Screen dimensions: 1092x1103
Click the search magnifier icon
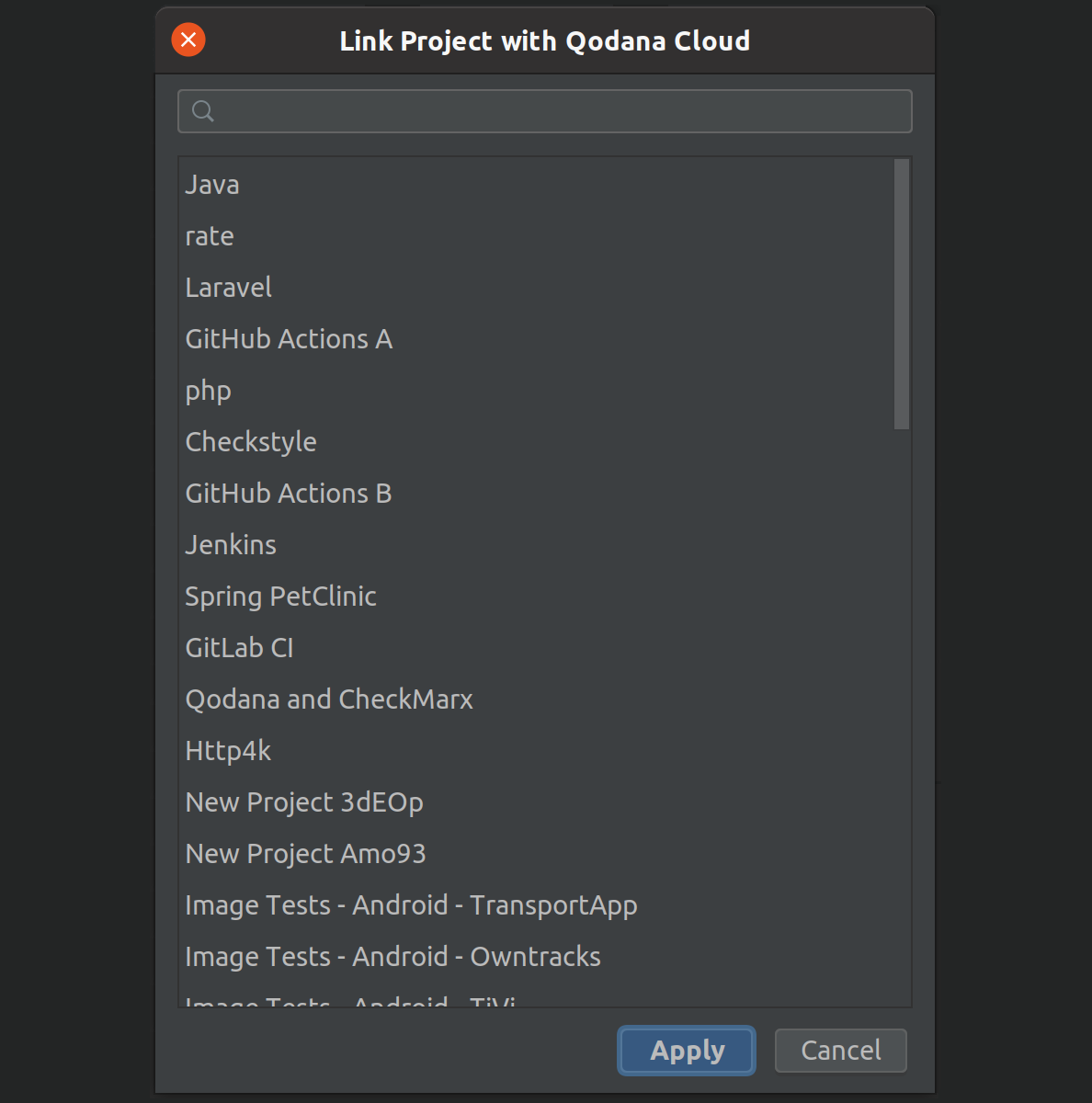pos(202,110)
